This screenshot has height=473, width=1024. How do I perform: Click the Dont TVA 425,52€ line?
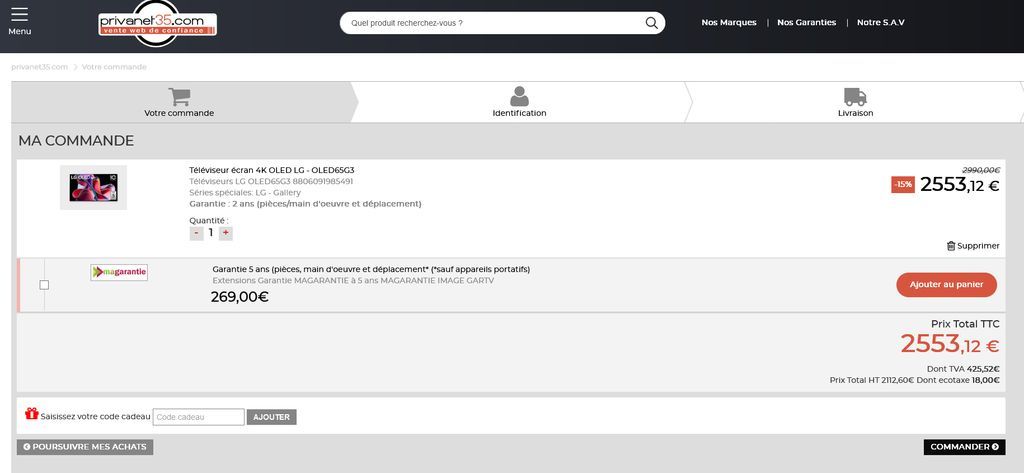tap(963, 368)
